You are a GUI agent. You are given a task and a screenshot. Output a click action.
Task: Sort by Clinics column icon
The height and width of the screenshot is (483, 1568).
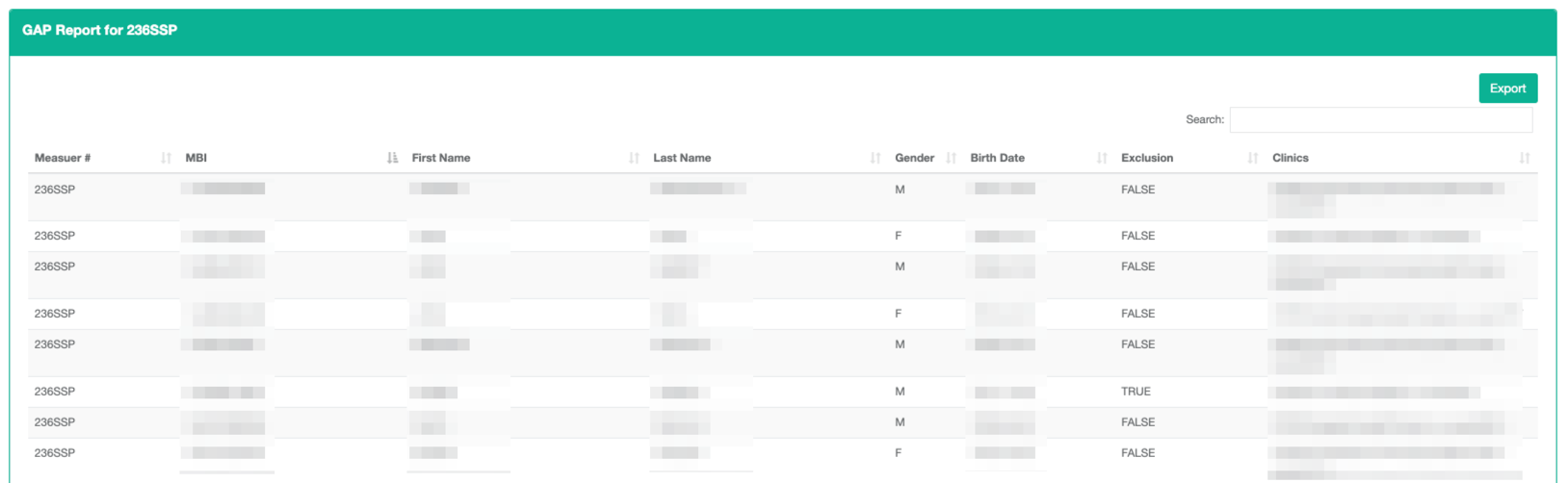point(1525,158)
